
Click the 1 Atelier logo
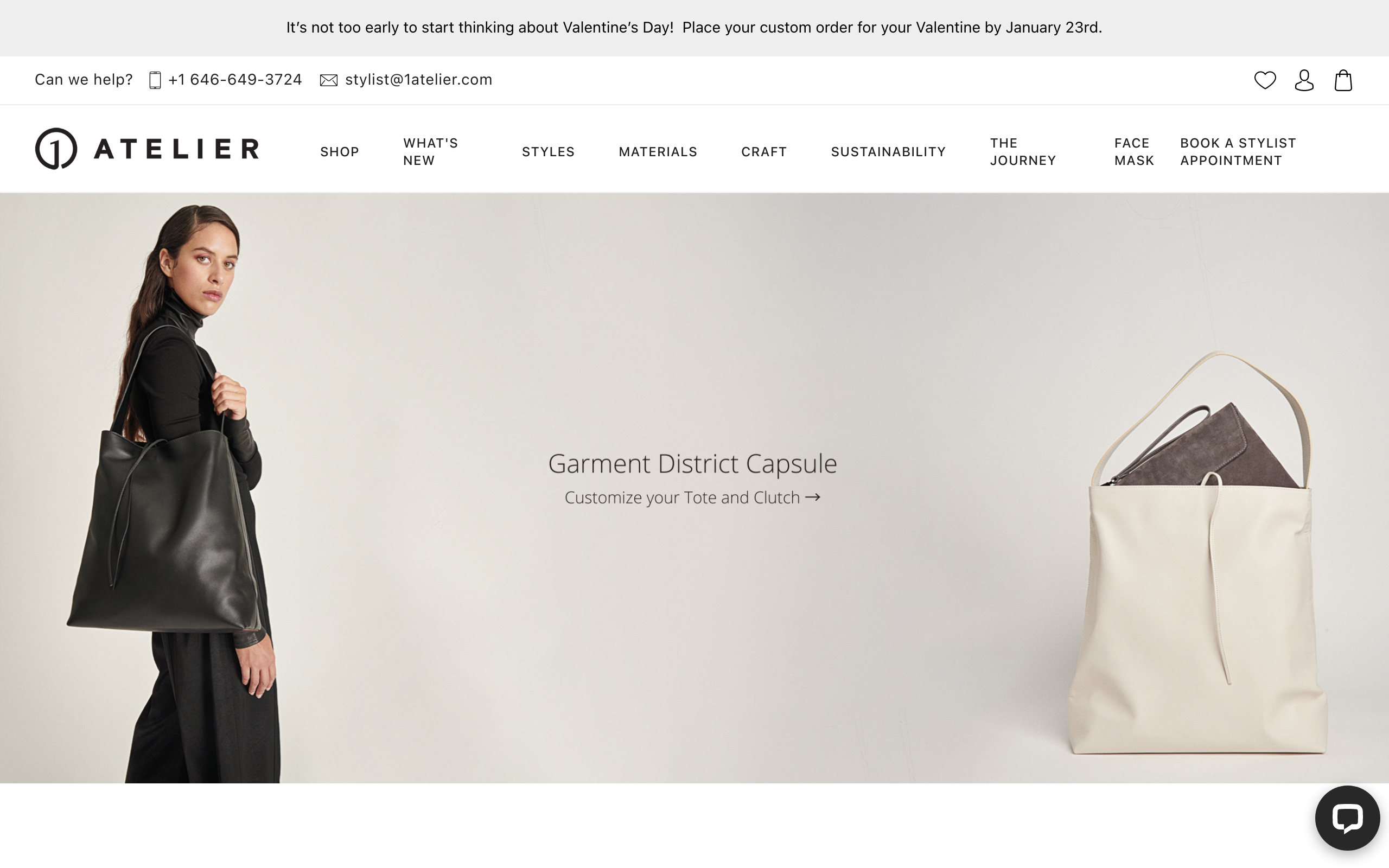147,149
